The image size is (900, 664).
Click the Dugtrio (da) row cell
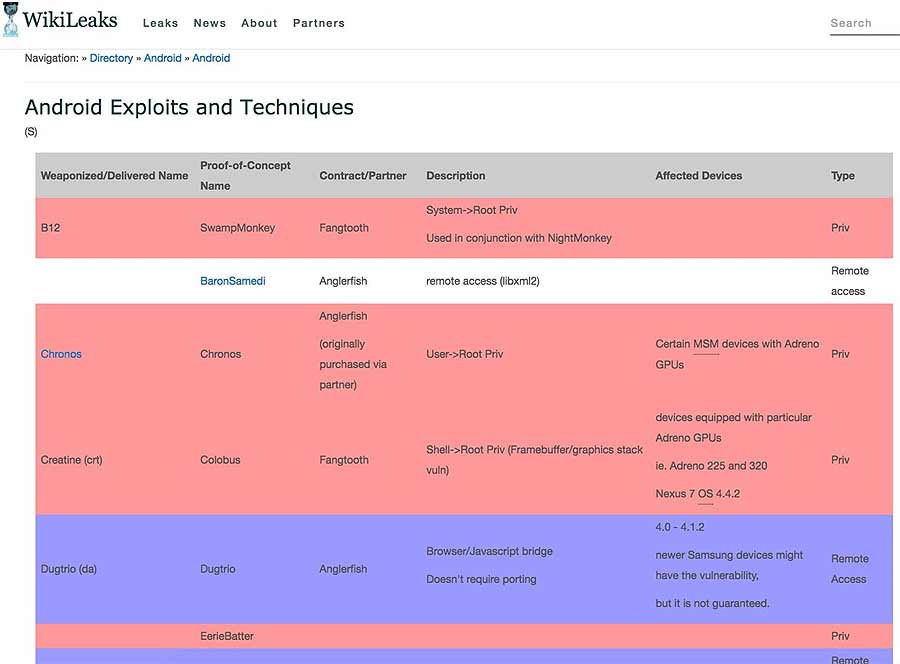[x=68, y=569]
